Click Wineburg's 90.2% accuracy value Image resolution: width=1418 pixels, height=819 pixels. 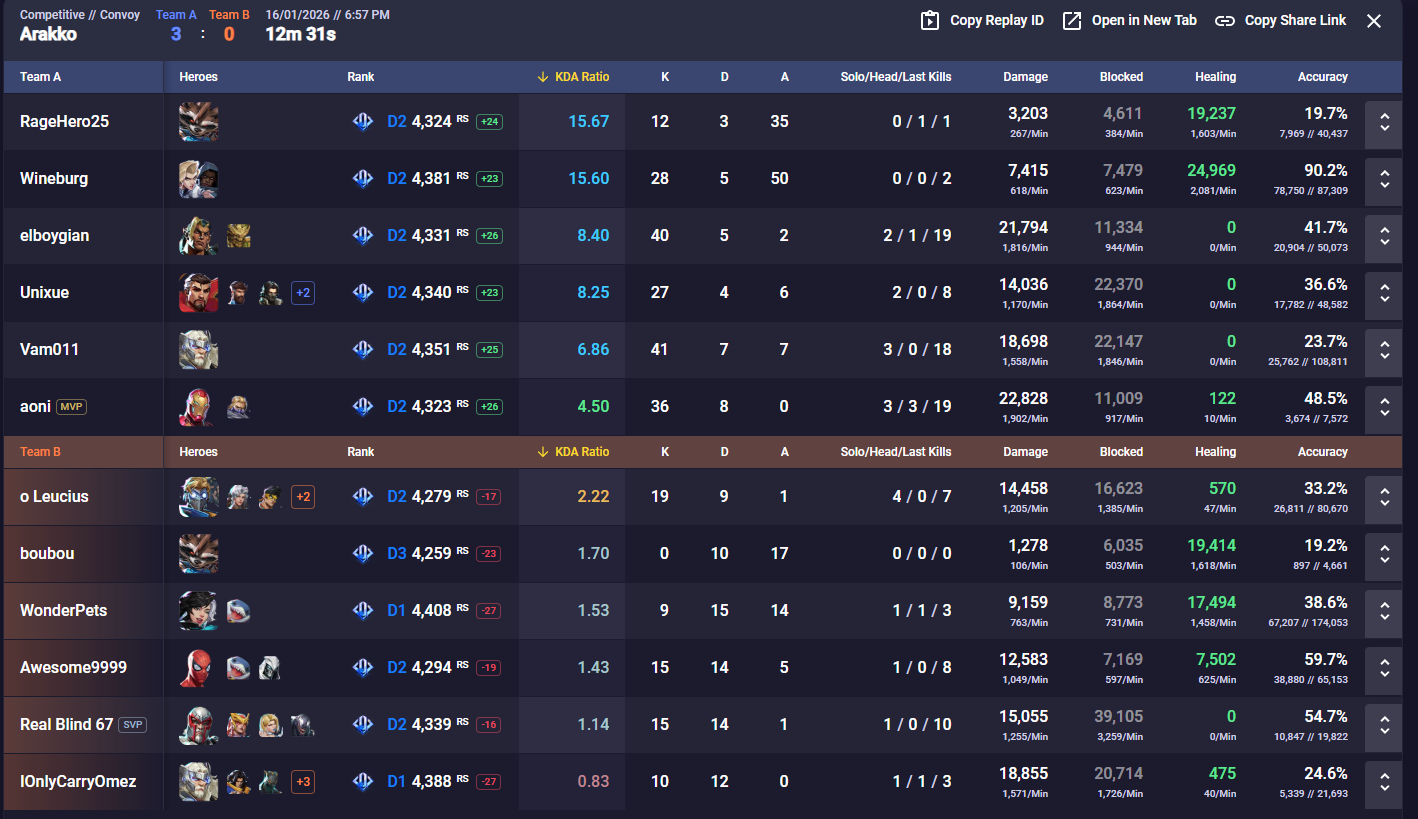pos(1325,171)
